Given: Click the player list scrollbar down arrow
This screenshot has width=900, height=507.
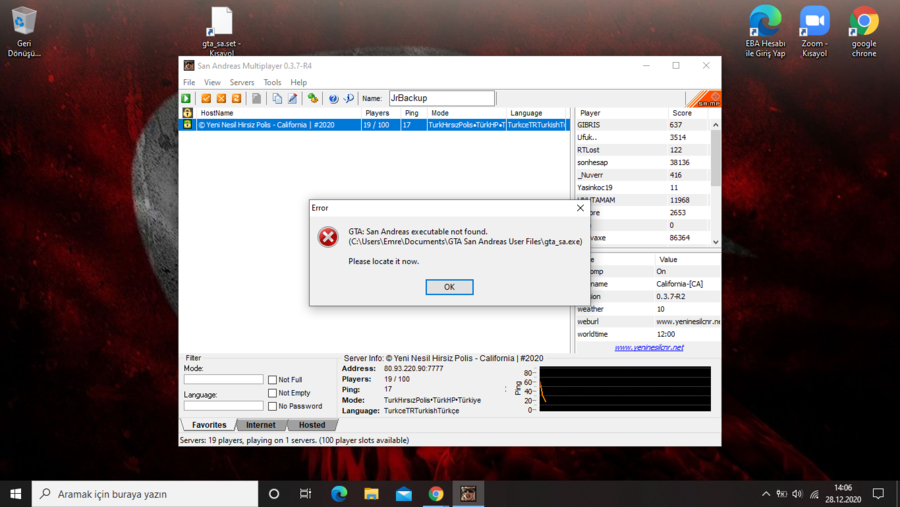Looking at the screenshot, I should [x=715, y=242].
